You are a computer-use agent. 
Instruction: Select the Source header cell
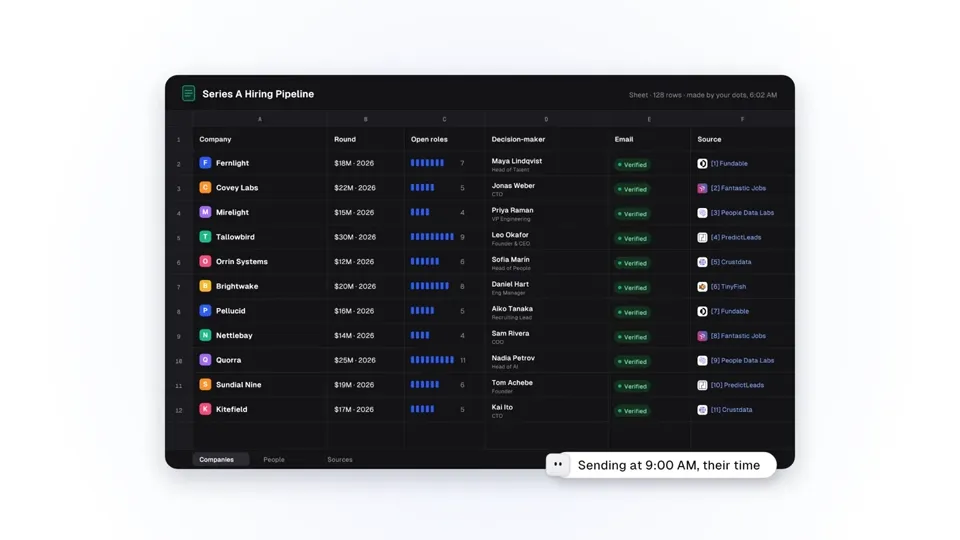click(x=742, y=139)
